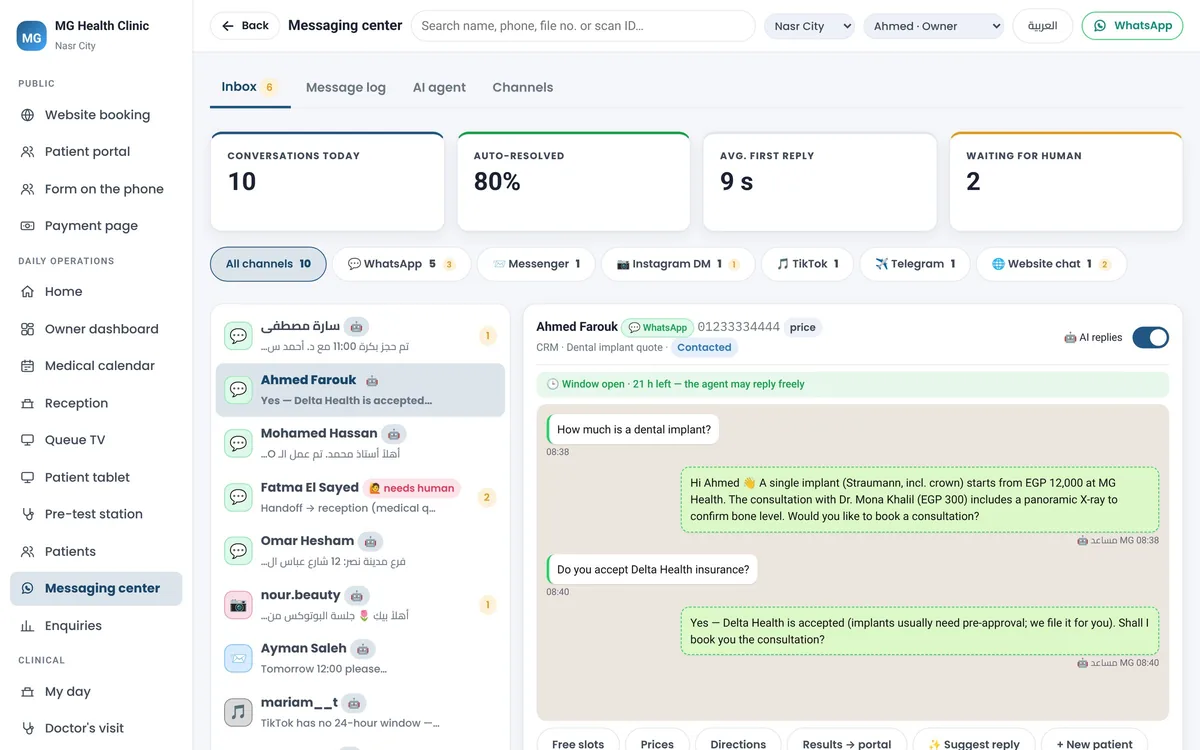Insert the Prices quick reply

point(657,742)
